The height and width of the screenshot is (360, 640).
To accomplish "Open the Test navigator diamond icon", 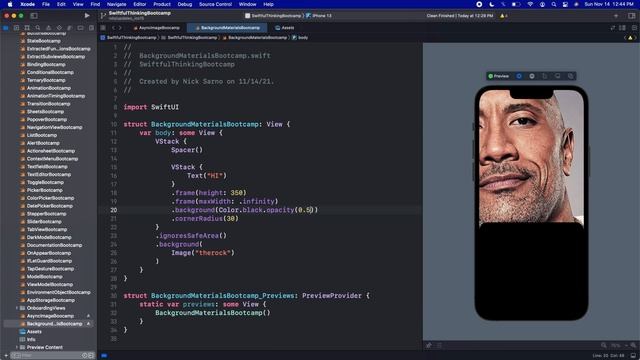I will pyautogui.click(x=59, y=28).
